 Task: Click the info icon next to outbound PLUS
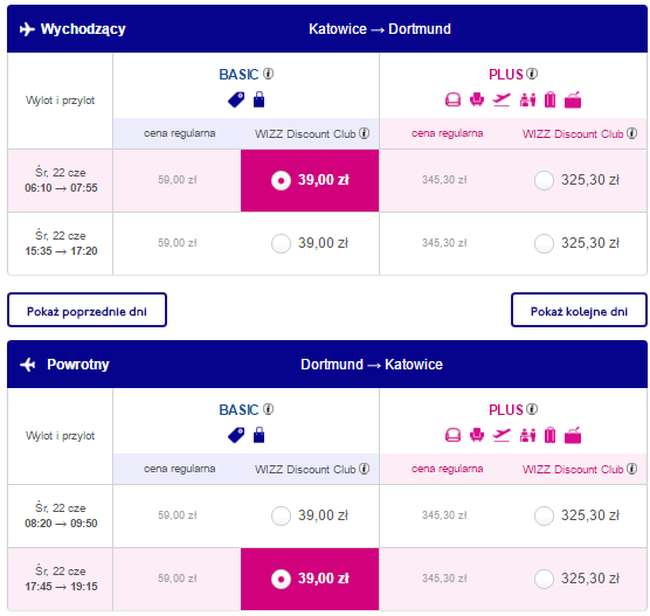532,74
